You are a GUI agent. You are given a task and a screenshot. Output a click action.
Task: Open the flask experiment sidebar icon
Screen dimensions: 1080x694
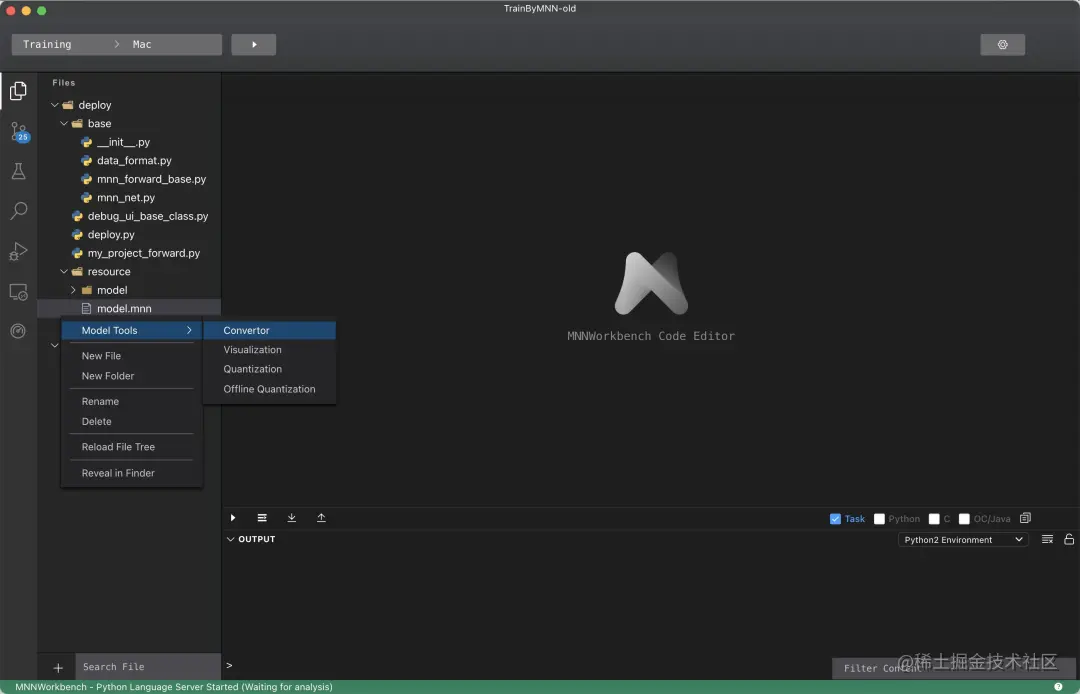pos(19,171)
